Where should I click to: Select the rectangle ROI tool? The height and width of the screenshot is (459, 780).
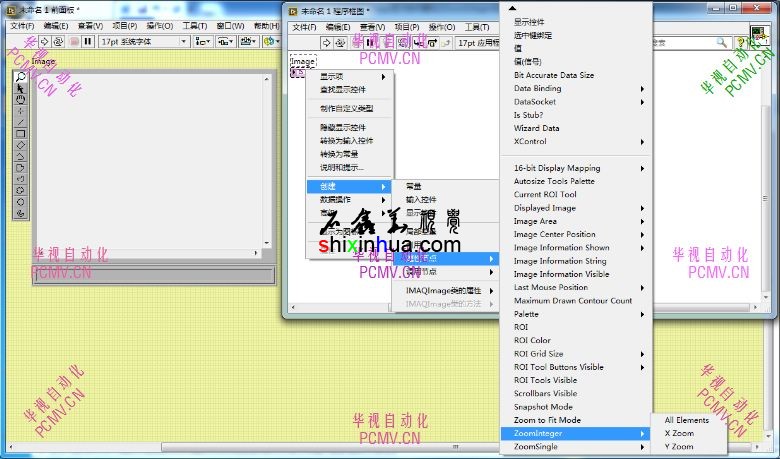[x=20, y=133]
